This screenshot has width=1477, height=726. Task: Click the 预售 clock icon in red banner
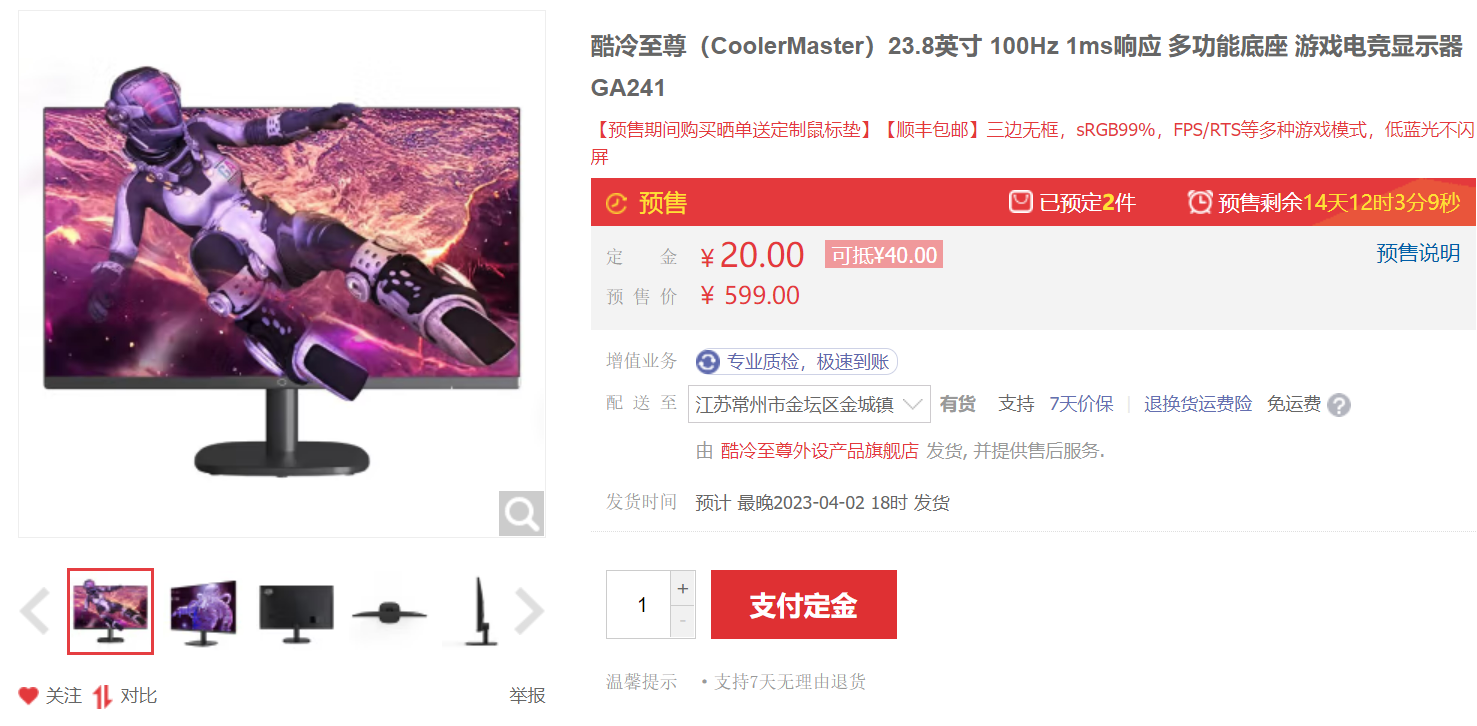click(x=617, y=204)
